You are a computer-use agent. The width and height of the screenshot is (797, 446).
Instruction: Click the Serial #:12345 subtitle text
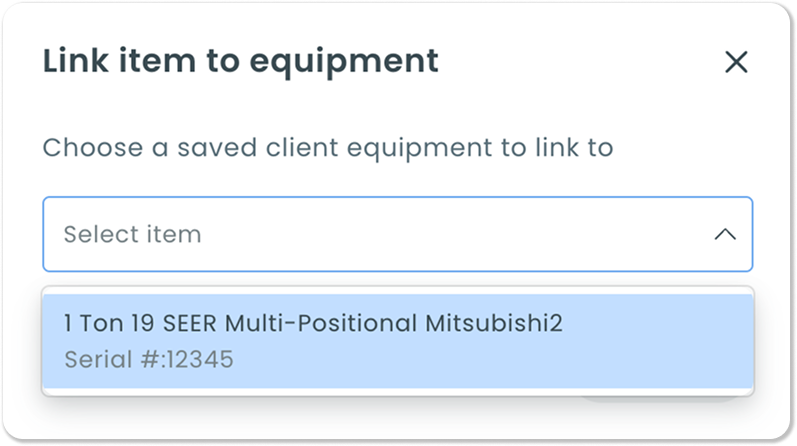(x=149, y=360)
